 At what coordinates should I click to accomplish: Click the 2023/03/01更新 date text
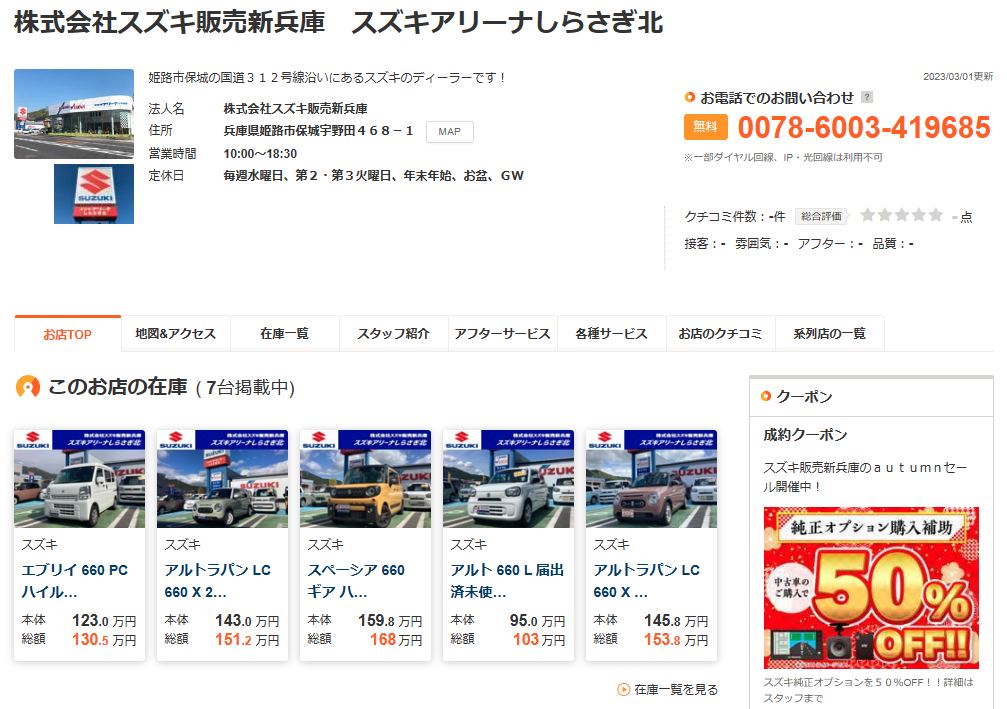[x=958, y=76]
